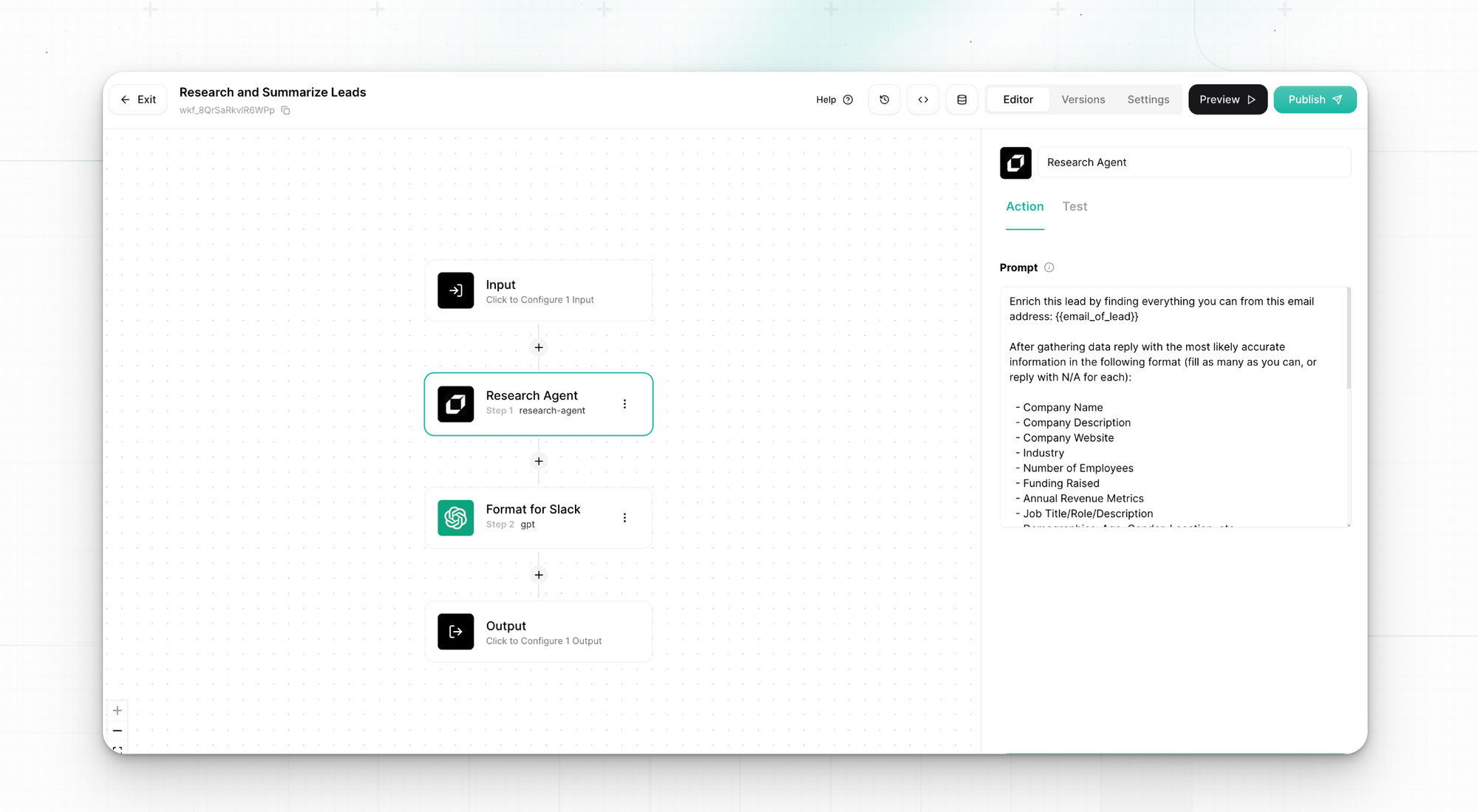
Task: Click the Format for Slack GPT icon
Action: point(455,518)
